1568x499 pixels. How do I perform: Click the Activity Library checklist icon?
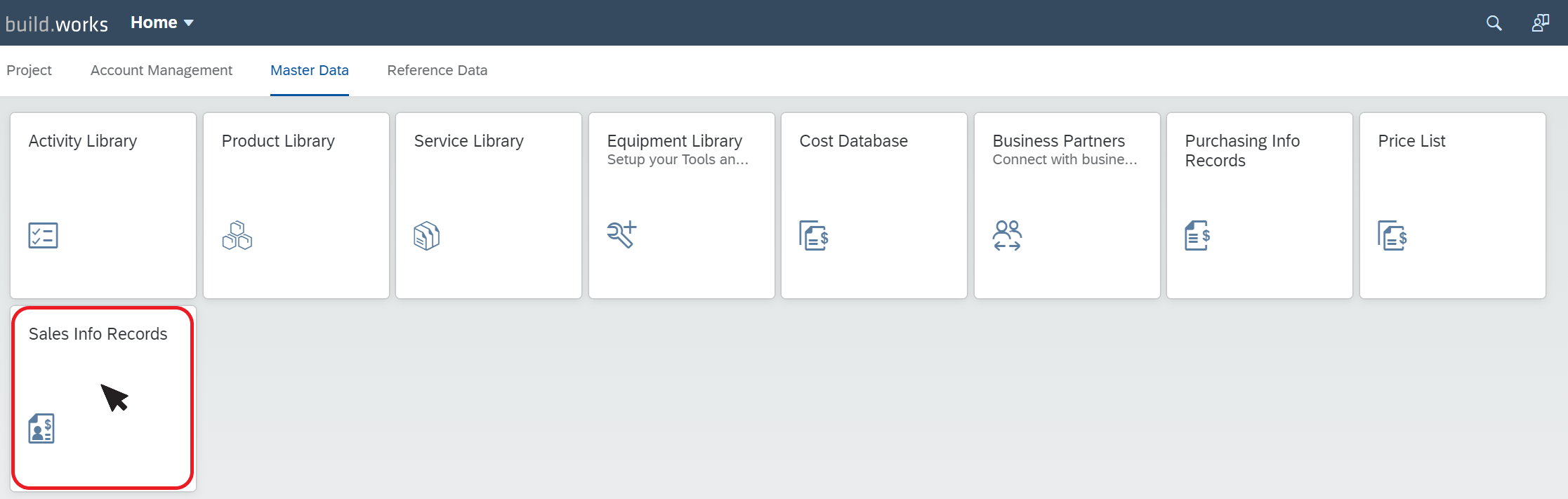coord(43,236)
